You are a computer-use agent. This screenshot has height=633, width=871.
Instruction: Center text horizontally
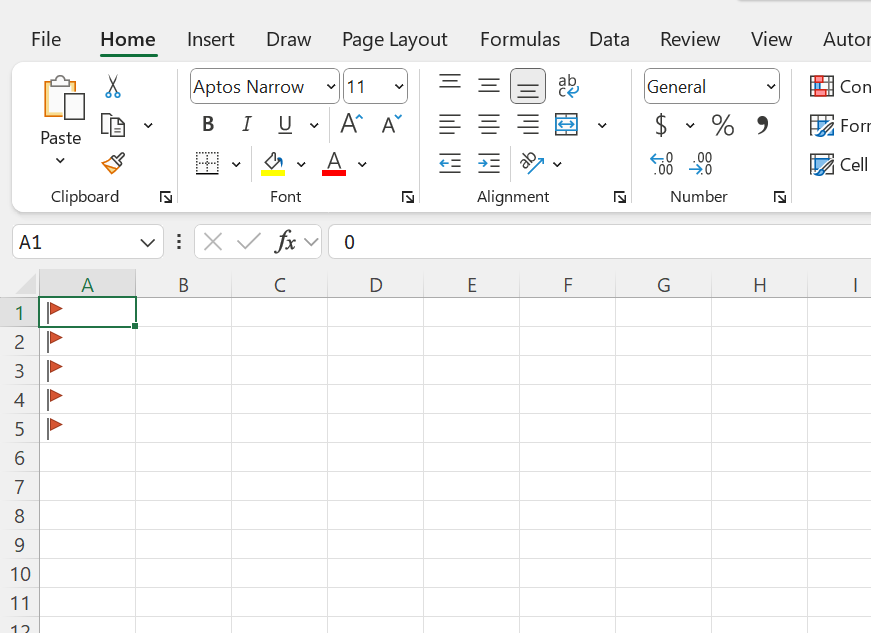[x=489, y=124]
